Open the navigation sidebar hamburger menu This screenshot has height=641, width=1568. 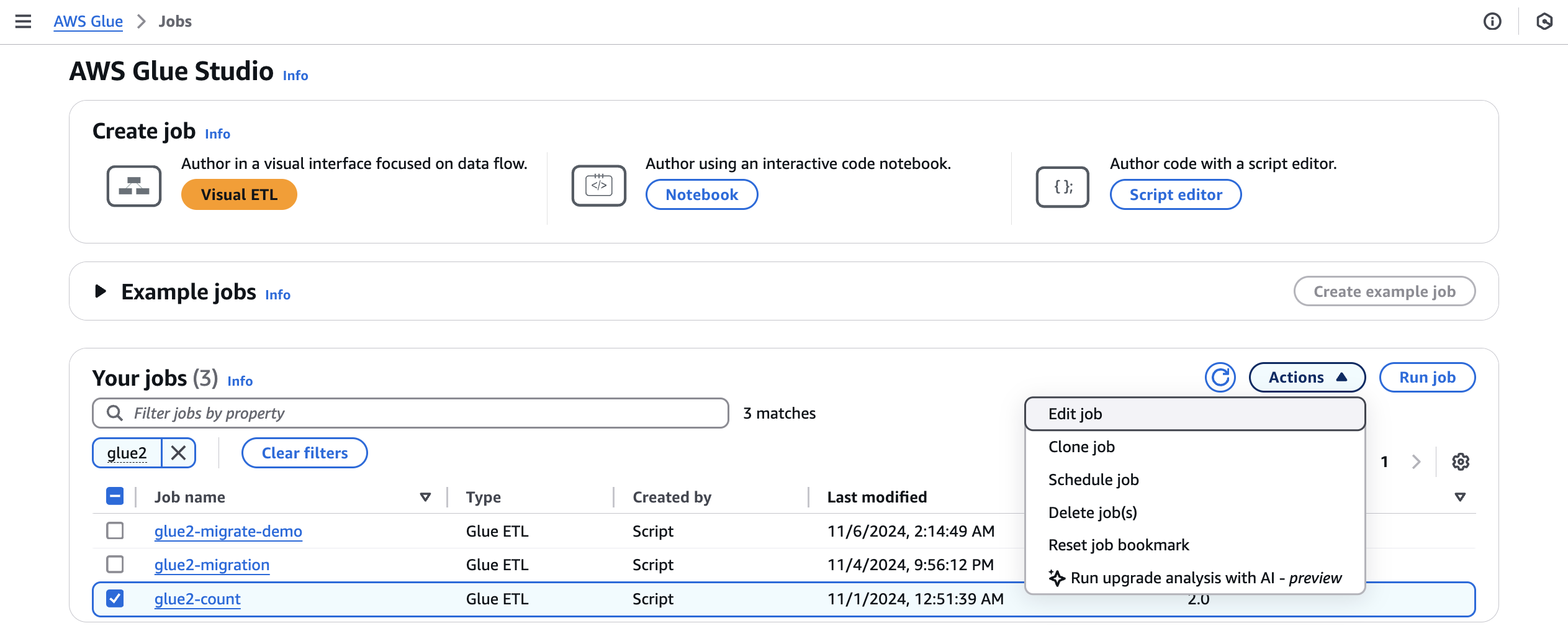[x=23, y=21]
